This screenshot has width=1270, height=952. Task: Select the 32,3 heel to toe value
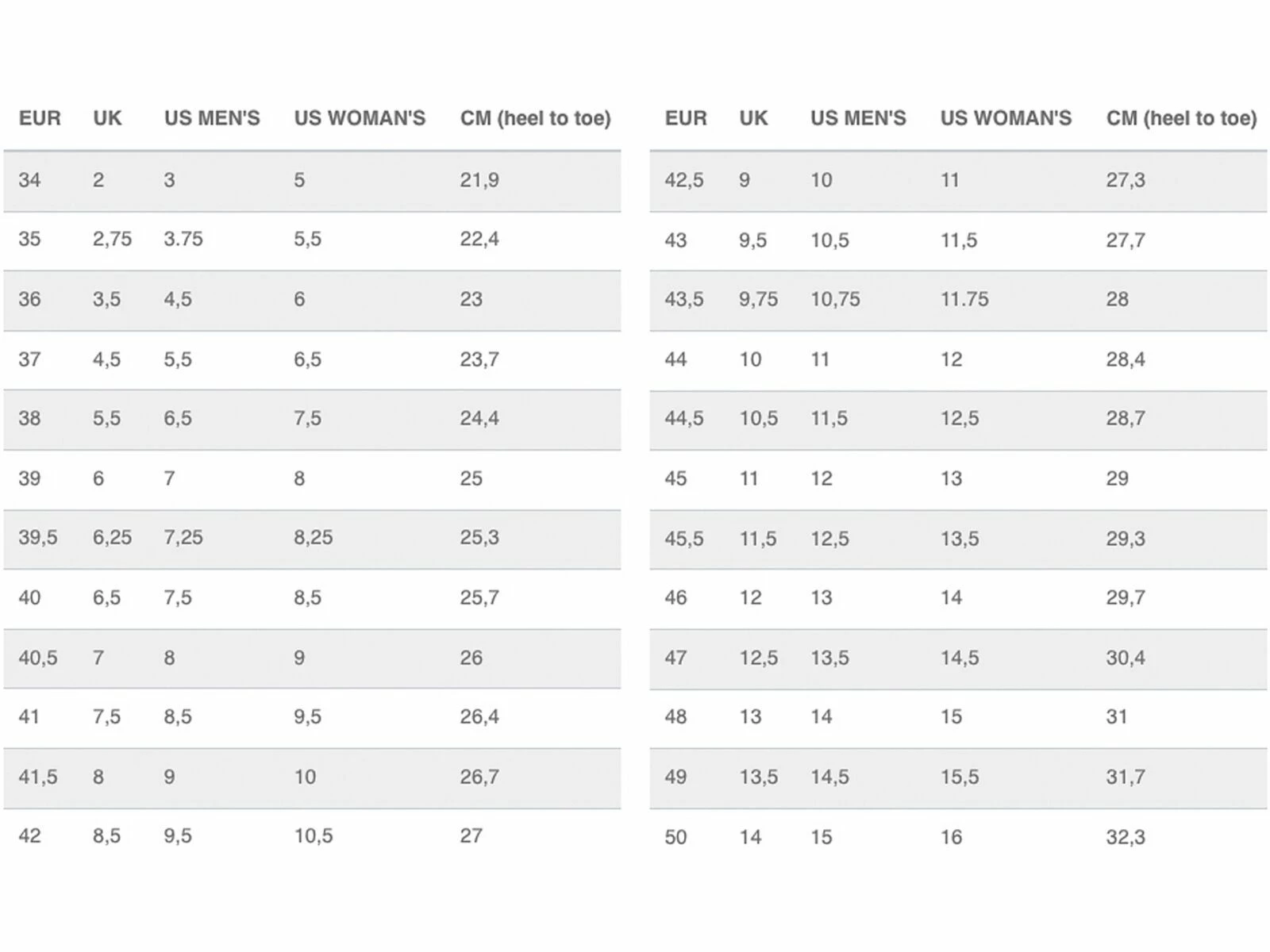1126,837
